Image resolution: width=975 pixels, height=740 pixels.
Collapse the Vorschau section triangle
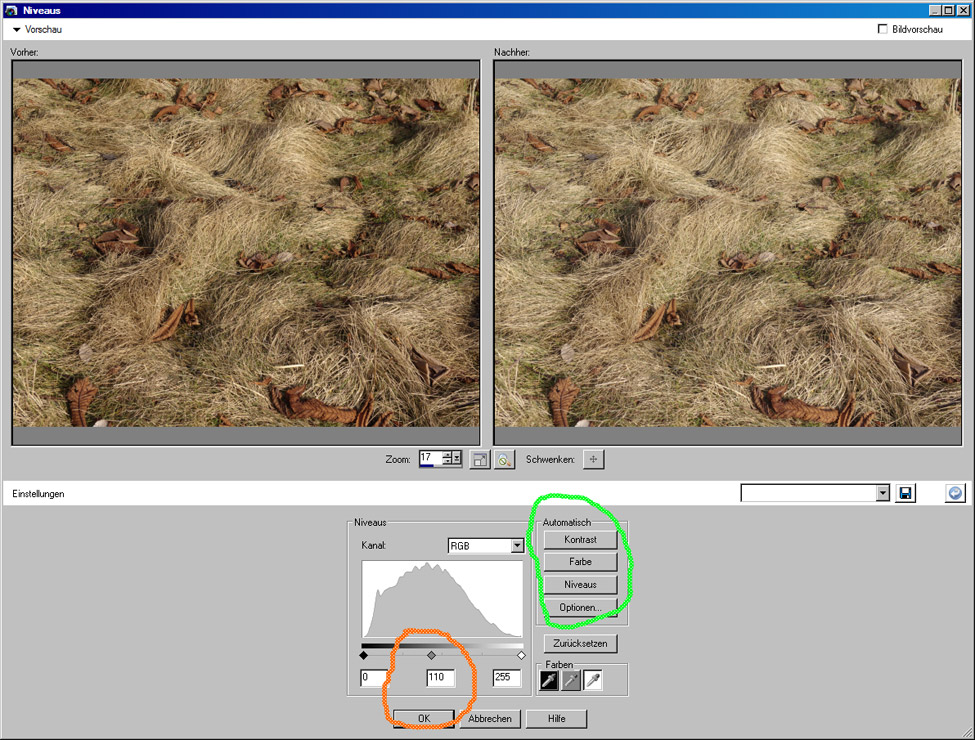tap(17, 29)
